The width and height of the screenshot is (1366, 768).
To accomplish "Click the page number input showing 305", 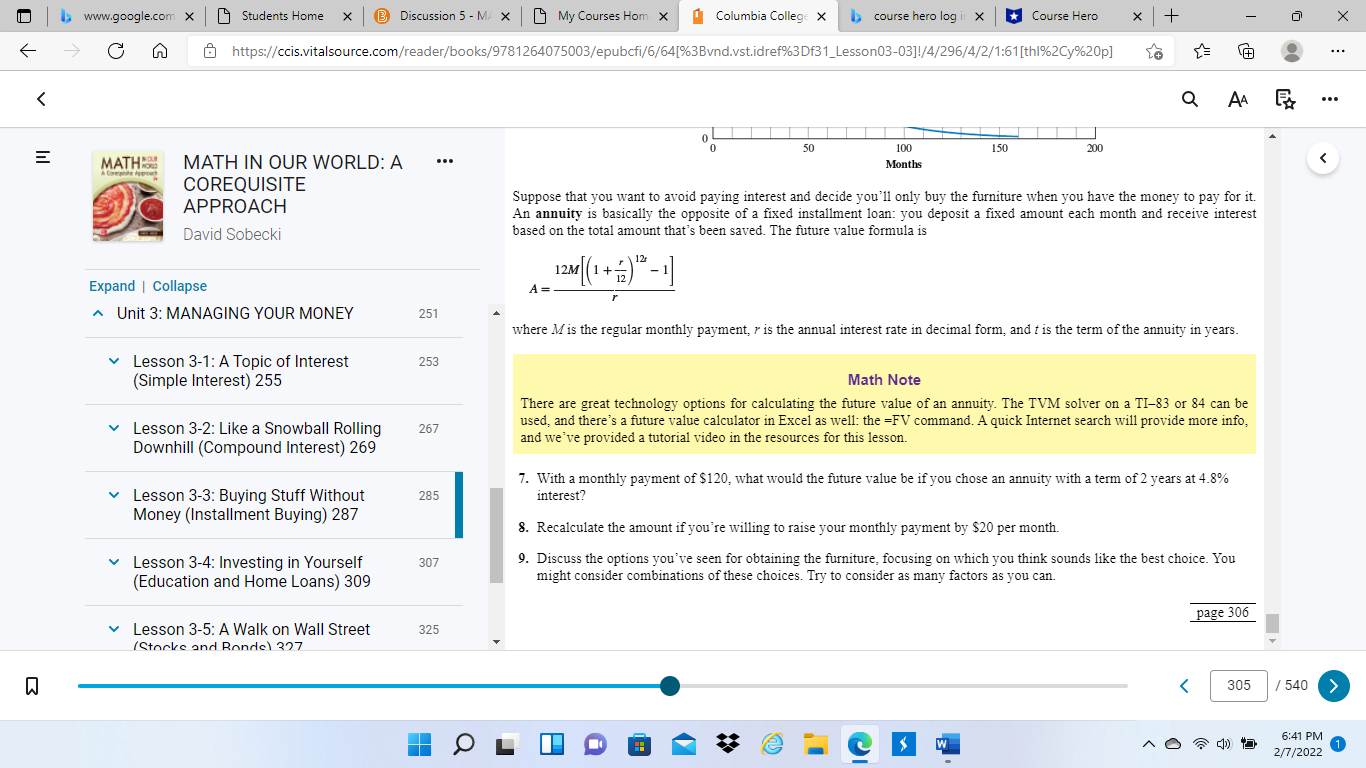I will [1238, 686].
